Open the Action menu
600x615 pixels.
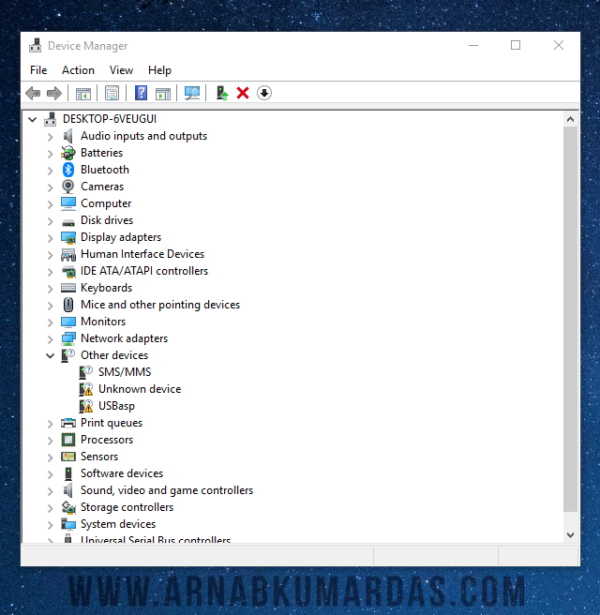[78, 70]
